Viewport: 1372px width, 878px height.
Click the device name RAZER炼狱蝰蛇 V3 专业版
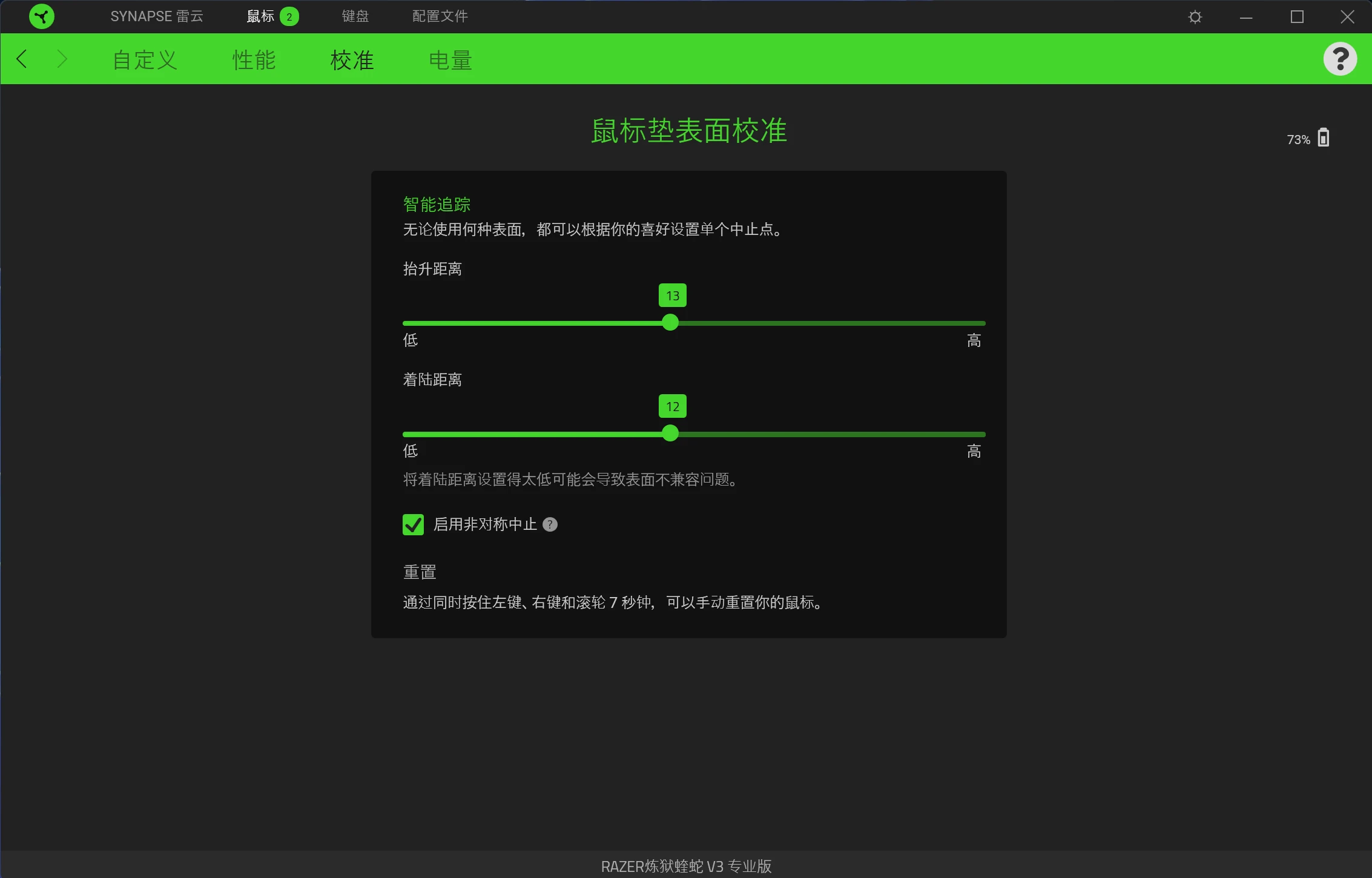click(685, 866)
